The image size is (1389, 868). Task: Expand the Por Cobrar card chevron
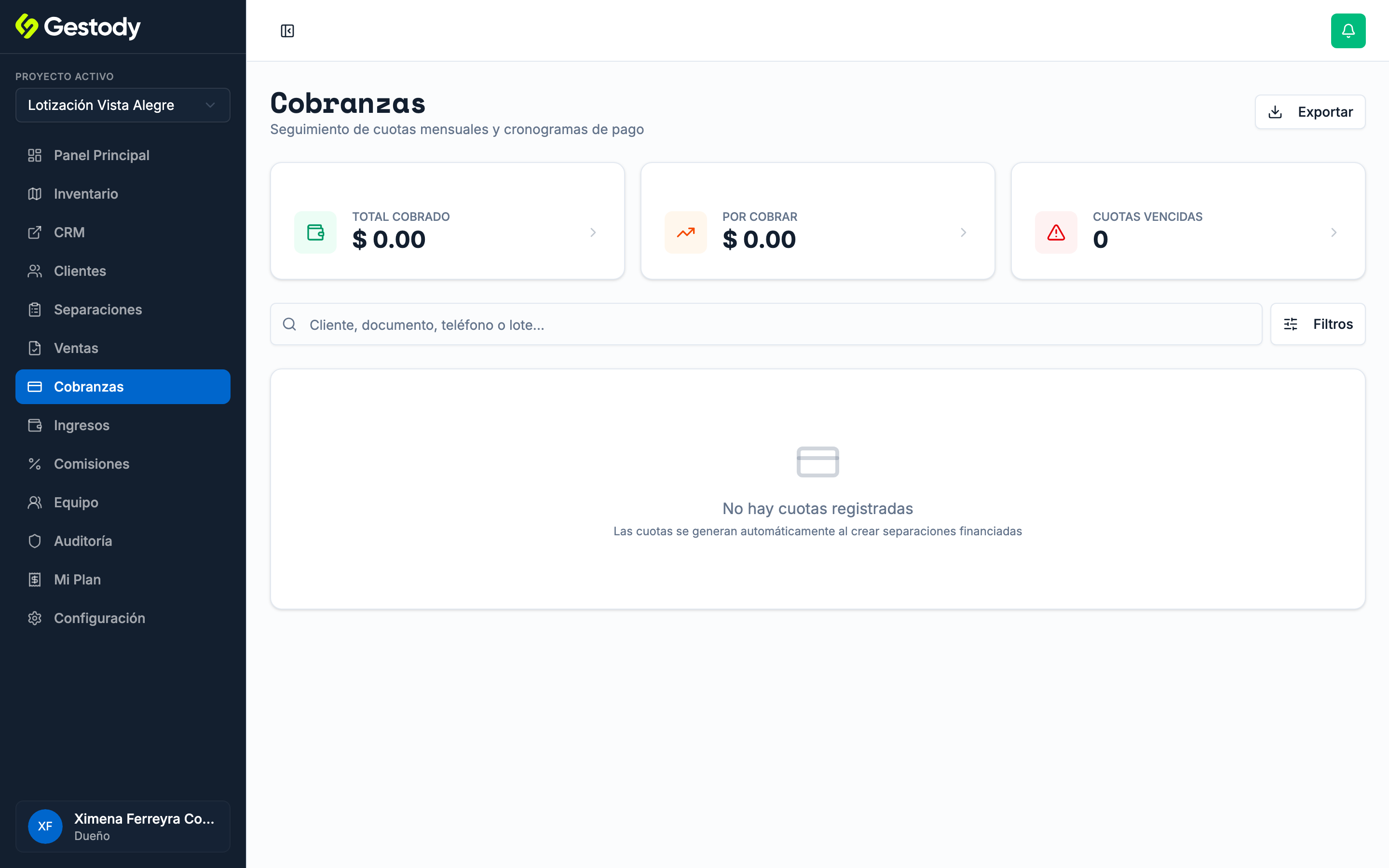pyautogui.click(x=963, y=232)
